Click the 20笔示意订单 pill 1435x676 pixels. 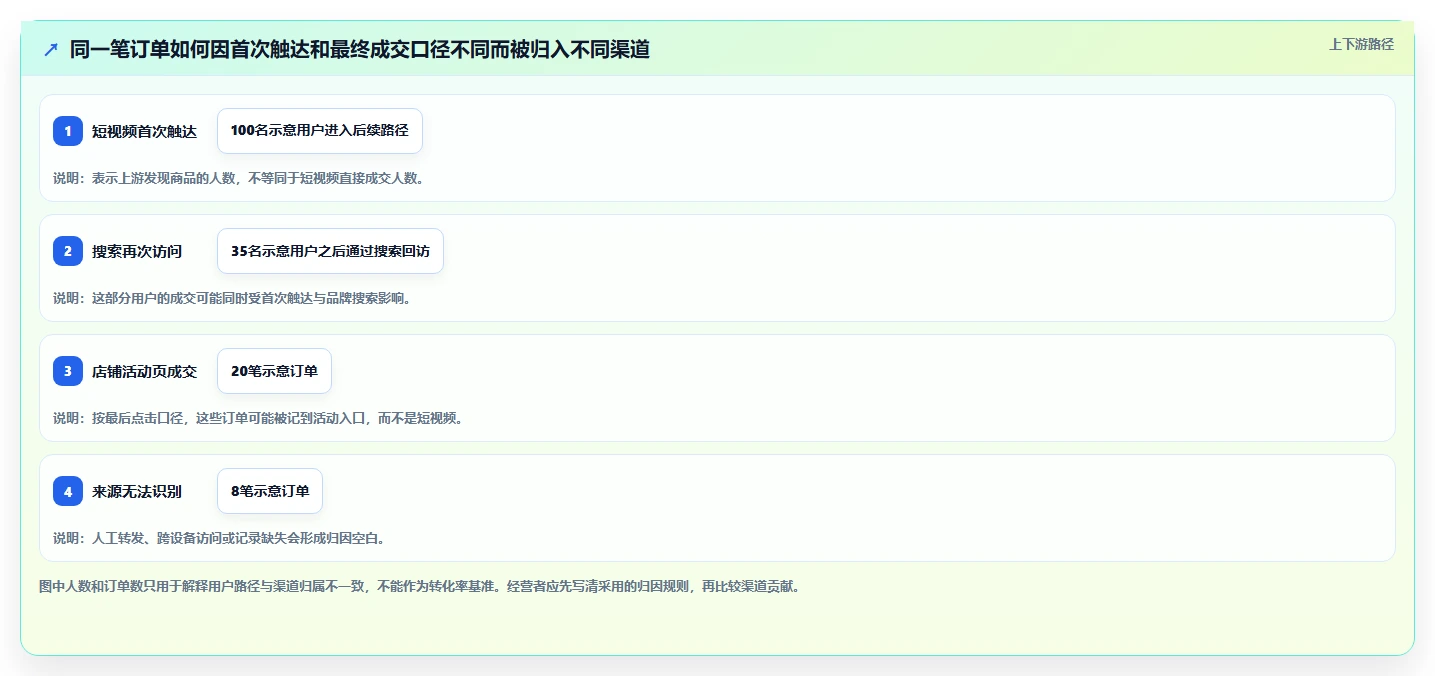pyautogui.click(x=274, y=371)
